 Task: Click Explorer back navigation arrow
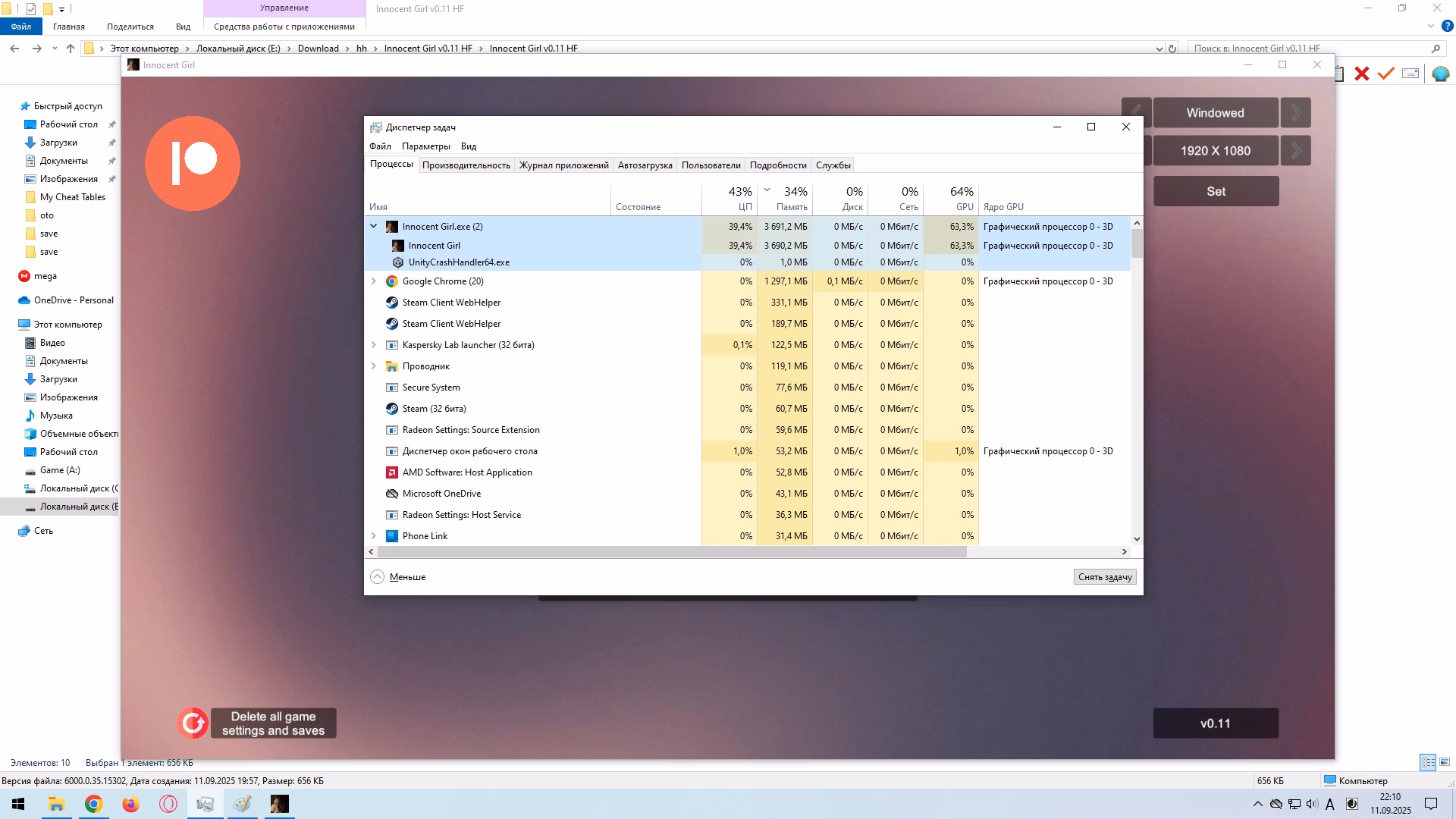[x=14, y=49]
